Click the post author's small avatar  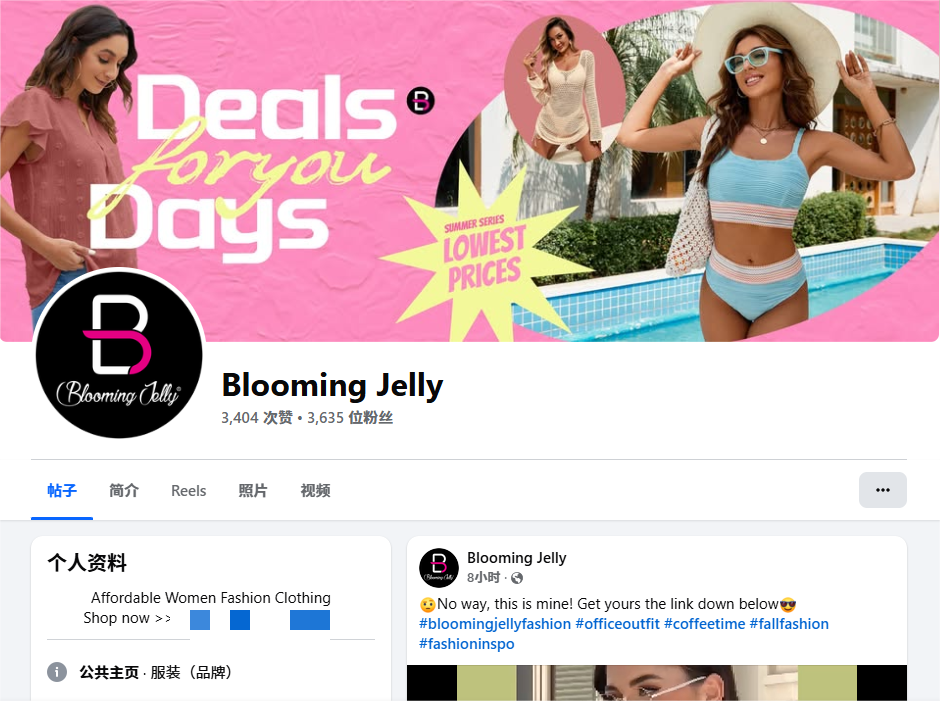pos(439,567)
